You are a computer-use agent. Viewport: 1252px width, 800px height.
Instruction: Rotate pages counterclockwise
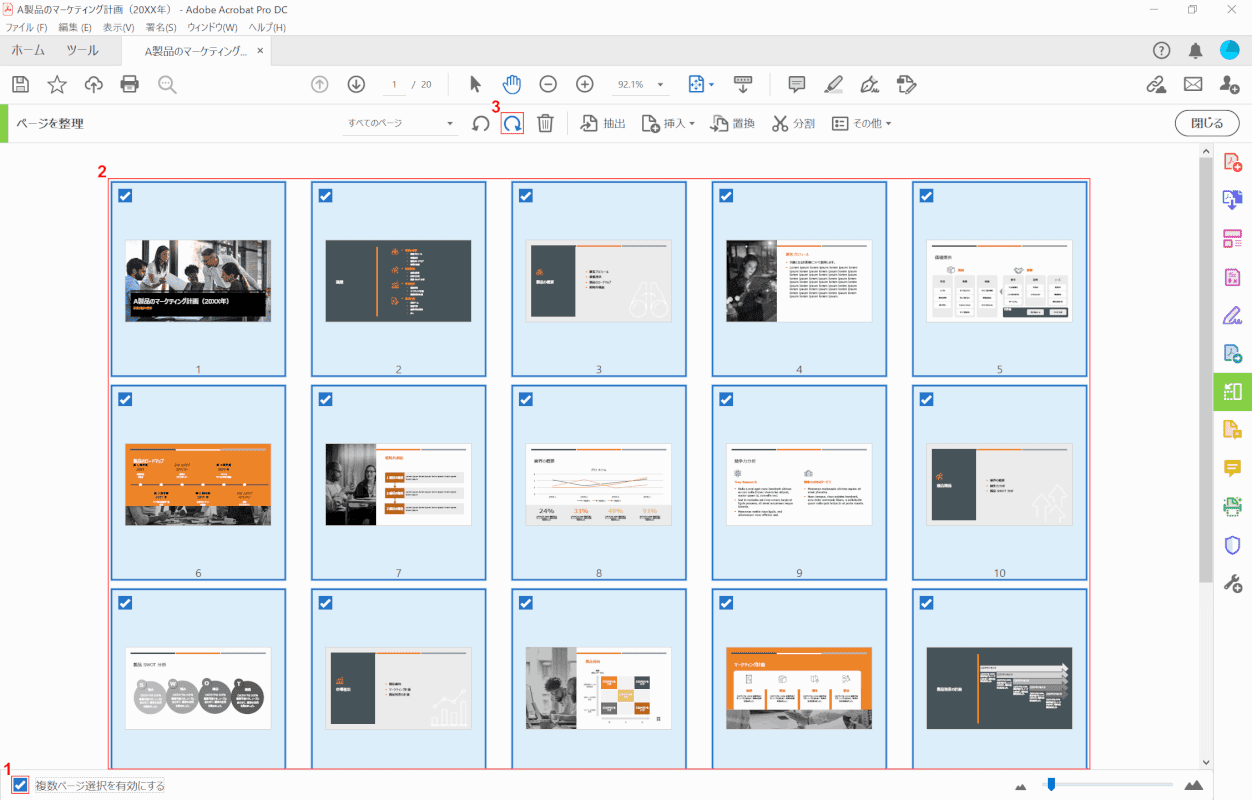481,124
